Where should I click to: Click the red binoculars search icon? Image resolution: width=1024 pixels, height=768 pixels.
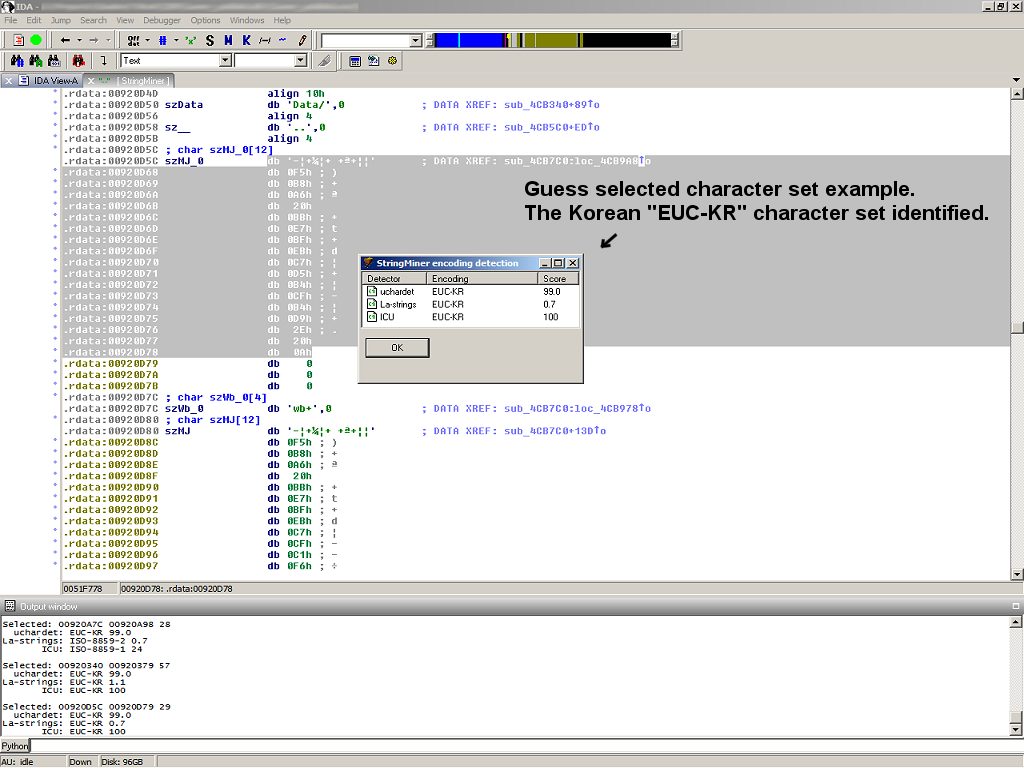click(x=78, y=61)
